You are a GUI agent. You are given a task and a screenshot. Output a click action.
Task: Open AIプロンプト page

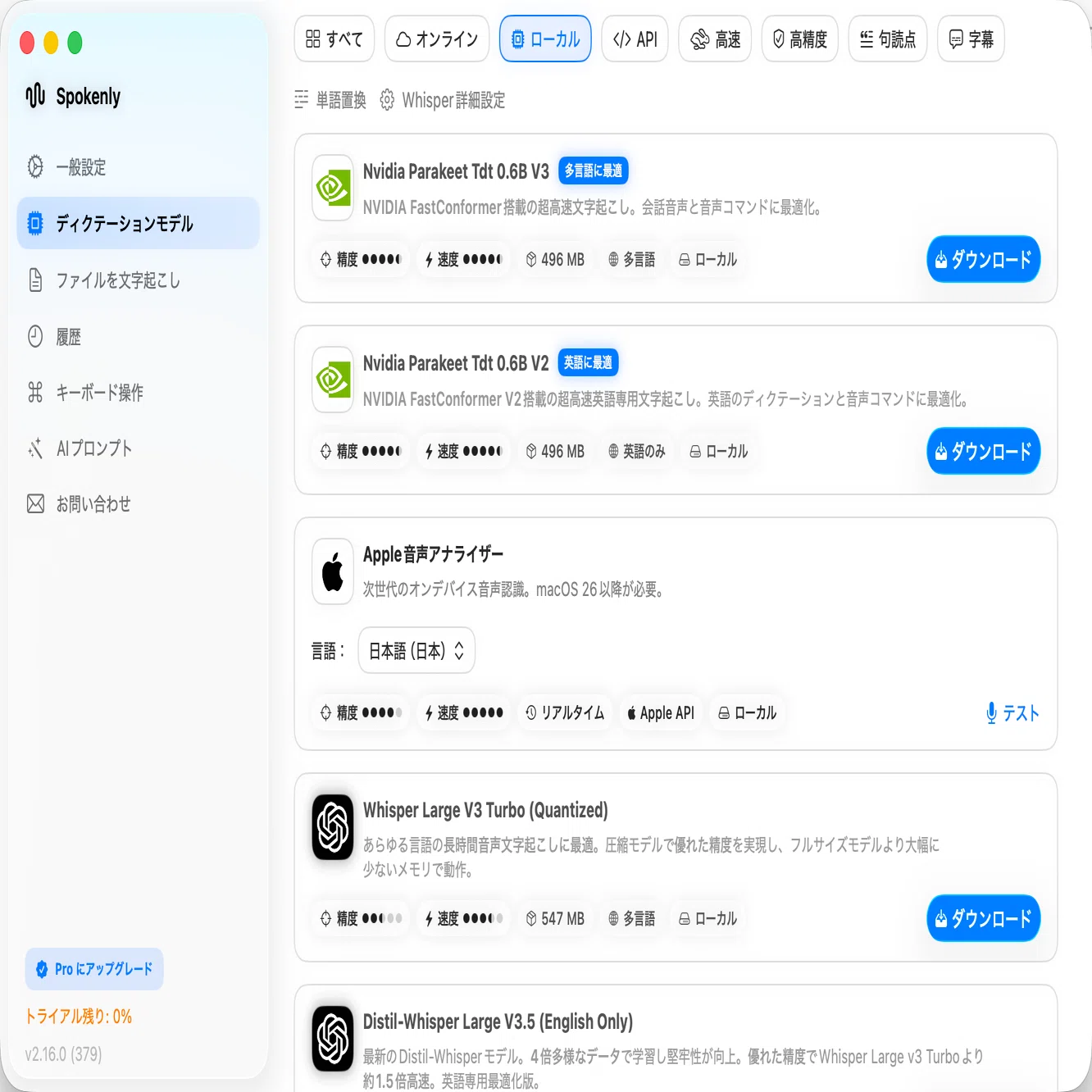tap(138, 448)
